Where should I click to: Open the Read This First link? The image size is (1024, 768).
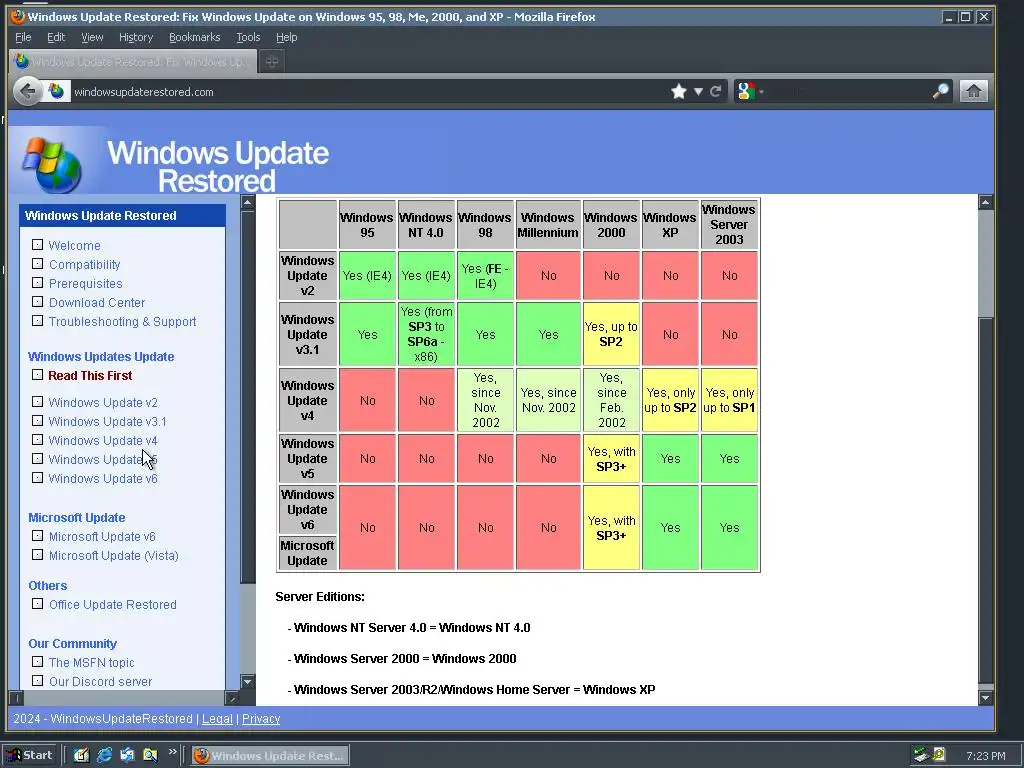tap(90, 376)
